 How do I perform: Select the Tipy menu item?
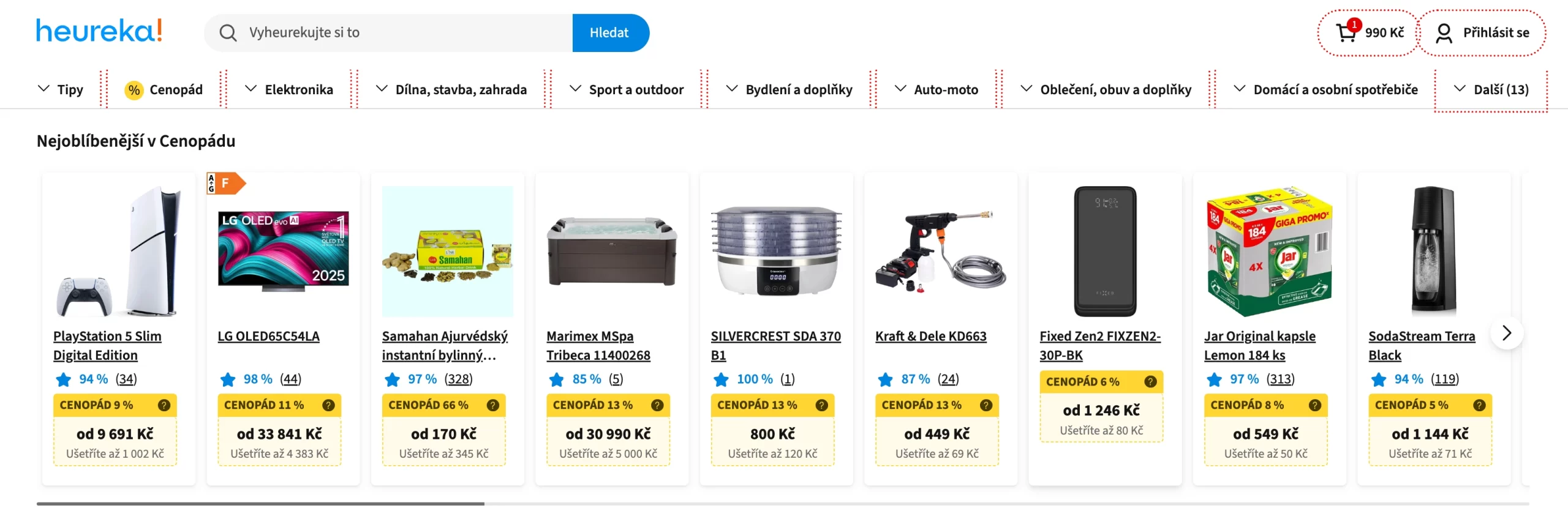point(70,89)
